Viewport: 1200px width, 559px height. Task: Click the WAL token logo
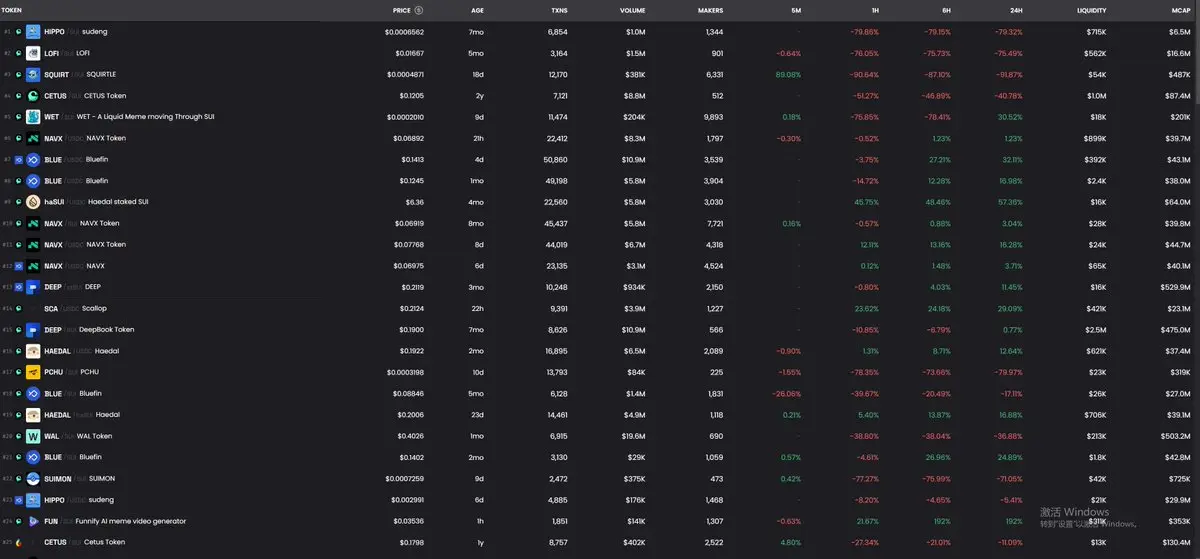pos(33,436)
